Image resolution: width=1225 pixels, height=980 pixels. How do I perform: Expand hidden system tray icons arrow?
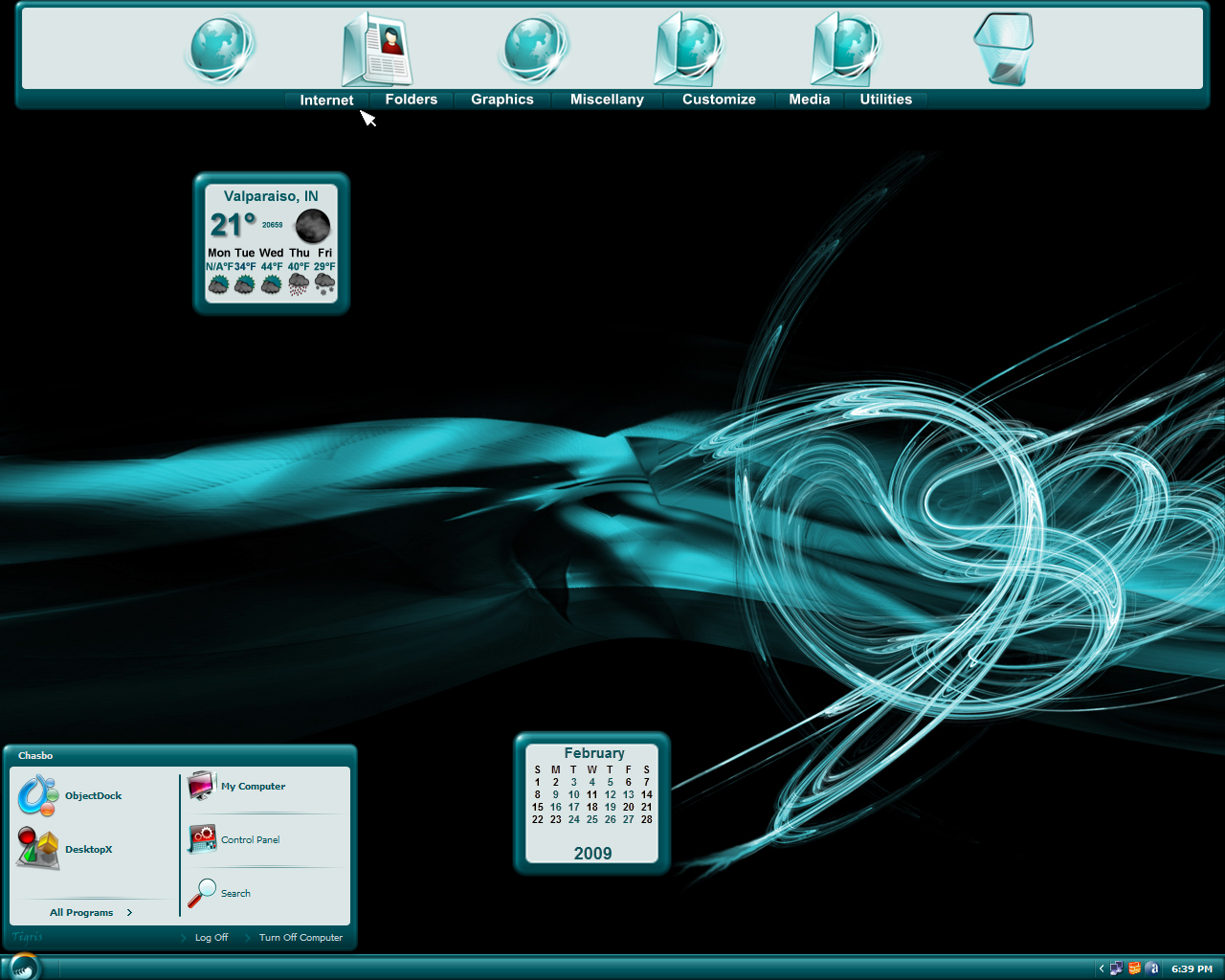1102,969
